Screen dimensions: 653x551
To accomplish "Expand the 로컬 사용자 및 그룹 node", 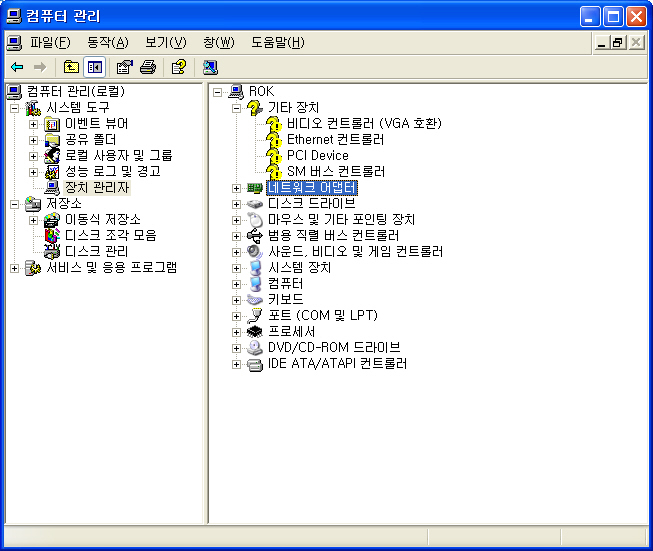I will (x=34, y=156).
